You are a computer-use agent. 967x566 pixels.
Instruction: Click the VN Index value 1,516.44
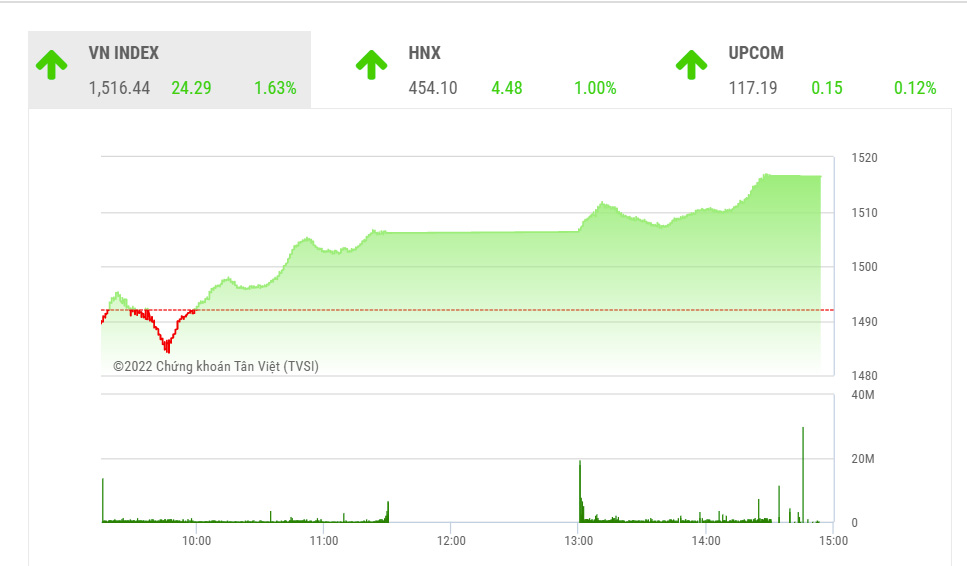[119, 88]
